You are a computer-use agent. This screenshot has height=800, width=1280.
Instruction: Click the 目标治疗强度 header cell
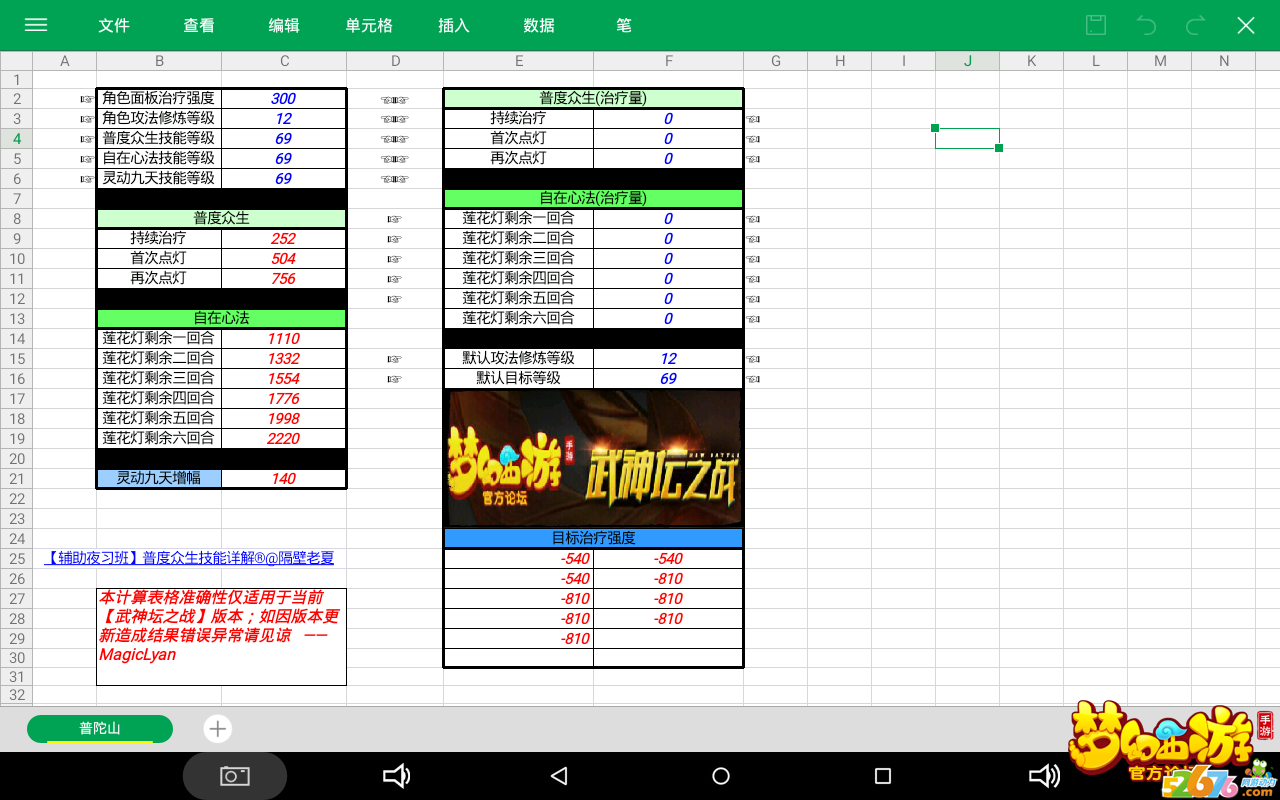(x=593, y=538)
